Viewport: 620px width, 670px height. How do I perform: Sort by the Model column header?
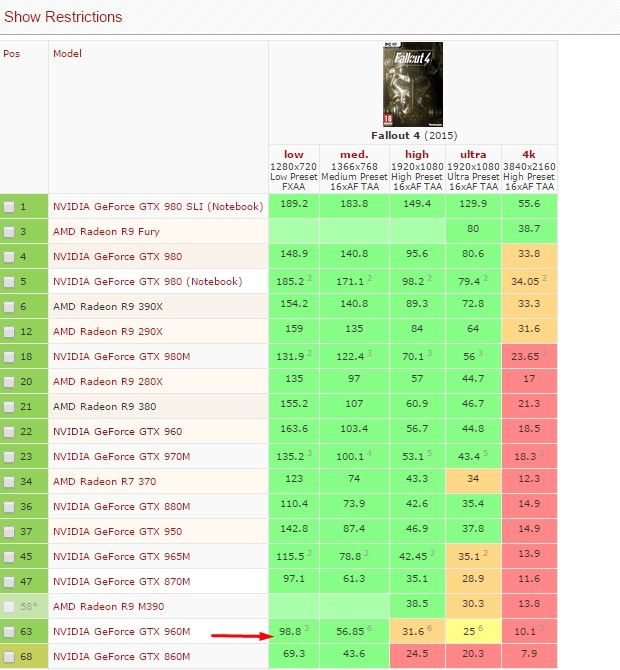pyautogui.click(x=68, y=54)
